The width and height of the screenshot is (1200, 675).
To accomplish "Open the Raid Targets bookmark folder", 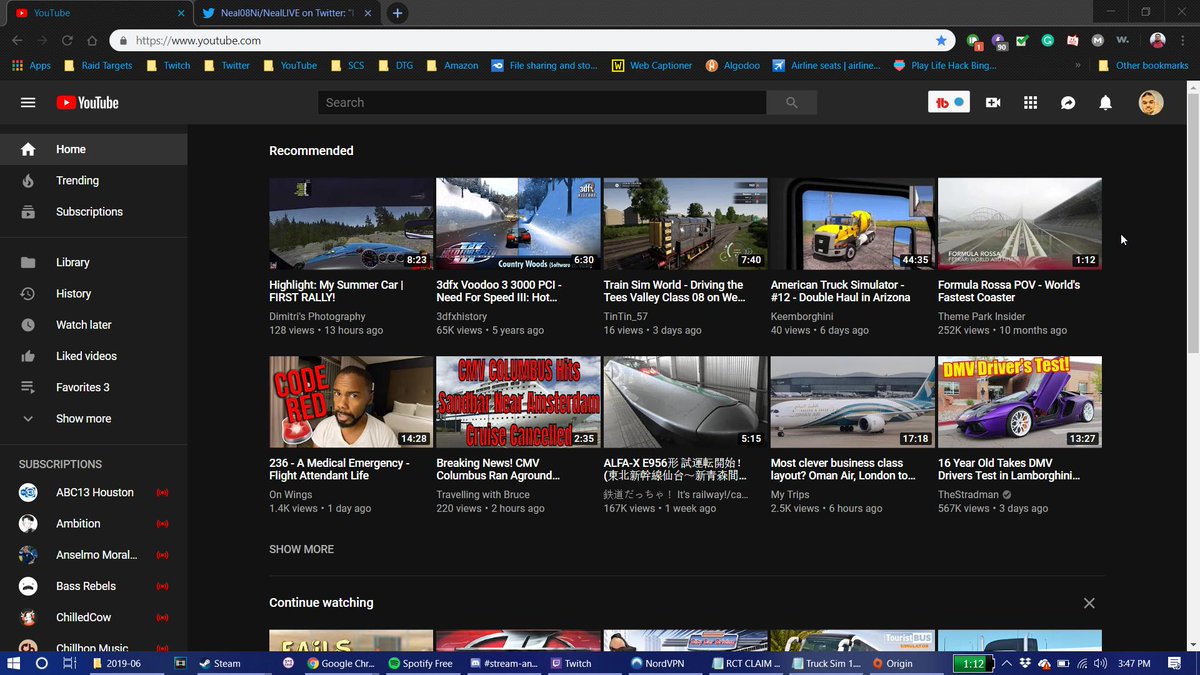I will point(98,66).
